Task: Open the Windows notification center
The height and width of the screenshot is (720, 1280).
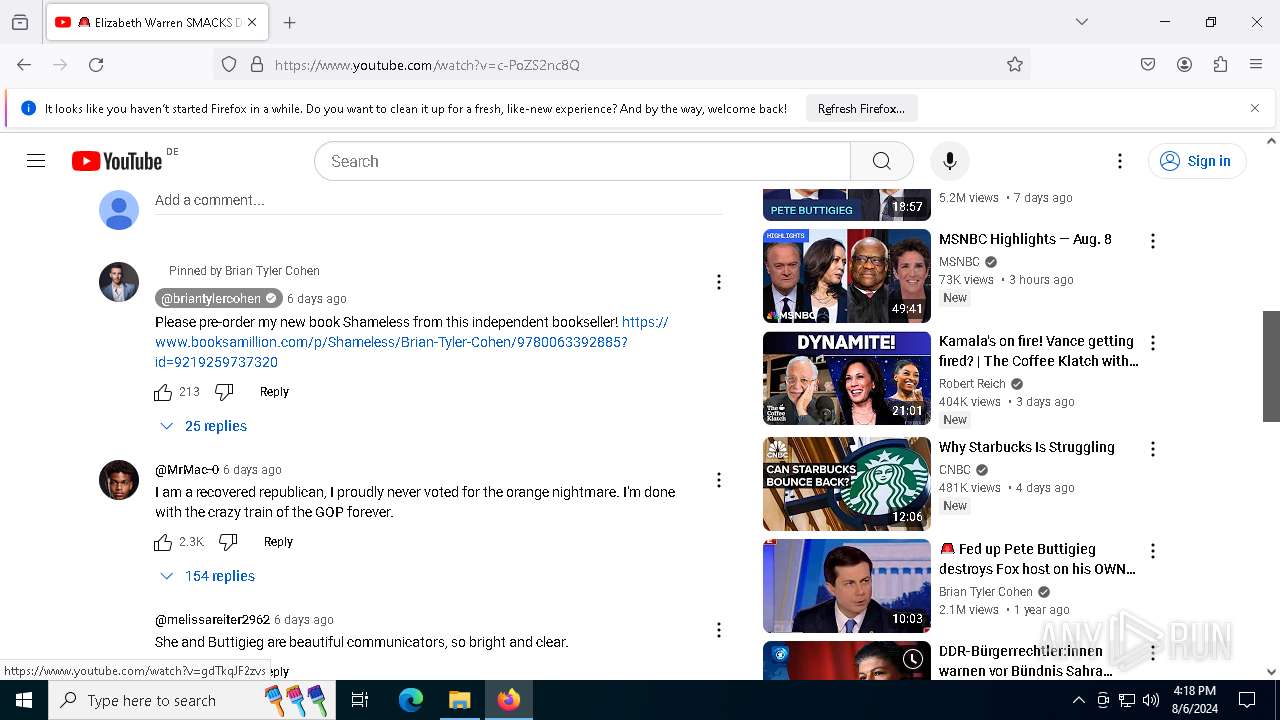Action: (1247, 700)
